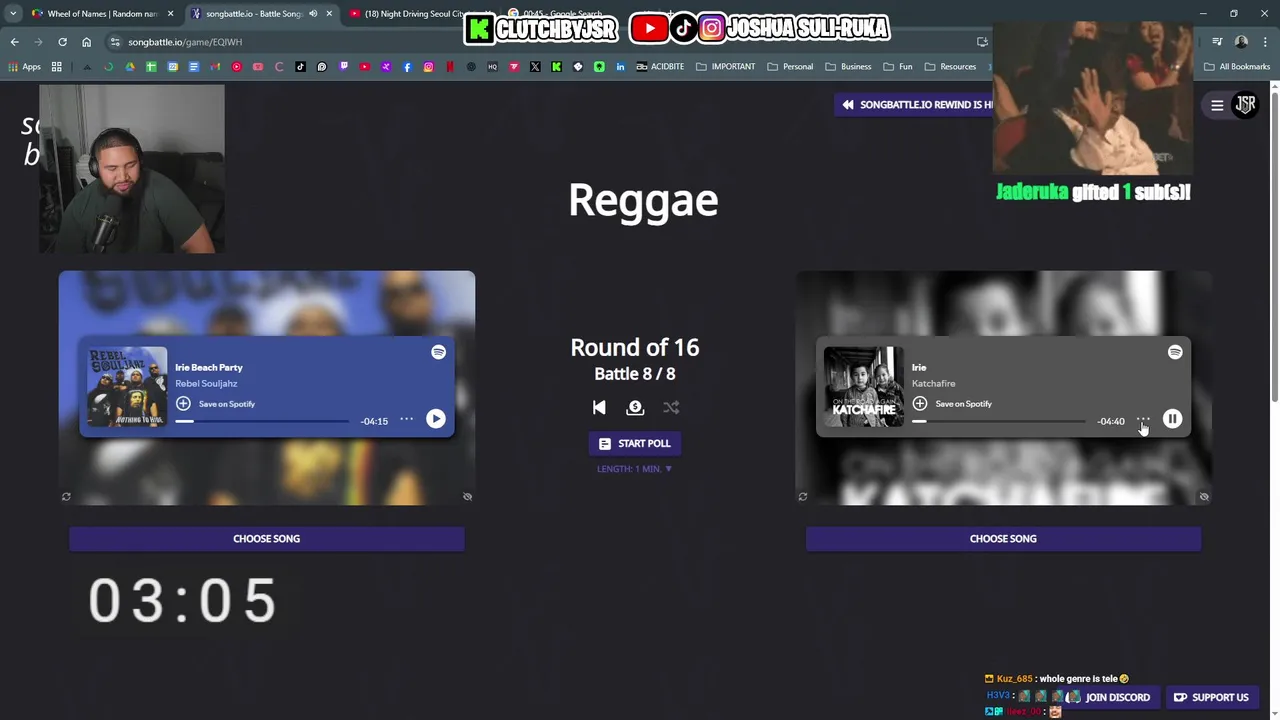
Task: Go back to previous battle
Action: (599, 407)
